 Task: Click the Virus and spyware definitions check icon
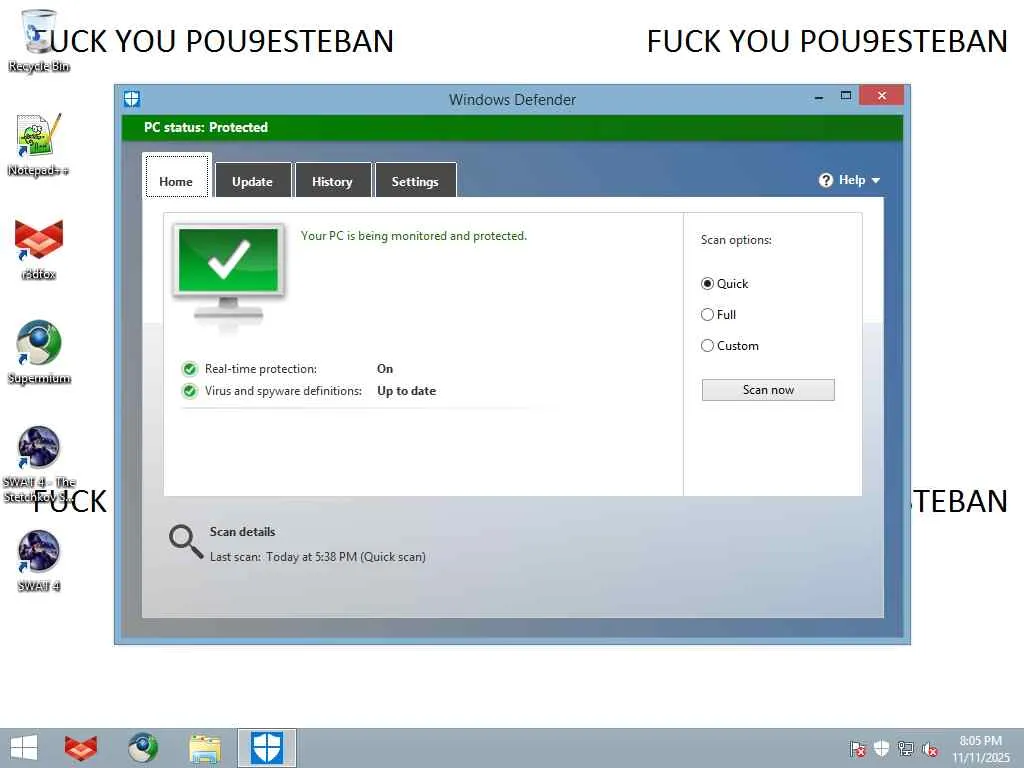pos(189,391)
